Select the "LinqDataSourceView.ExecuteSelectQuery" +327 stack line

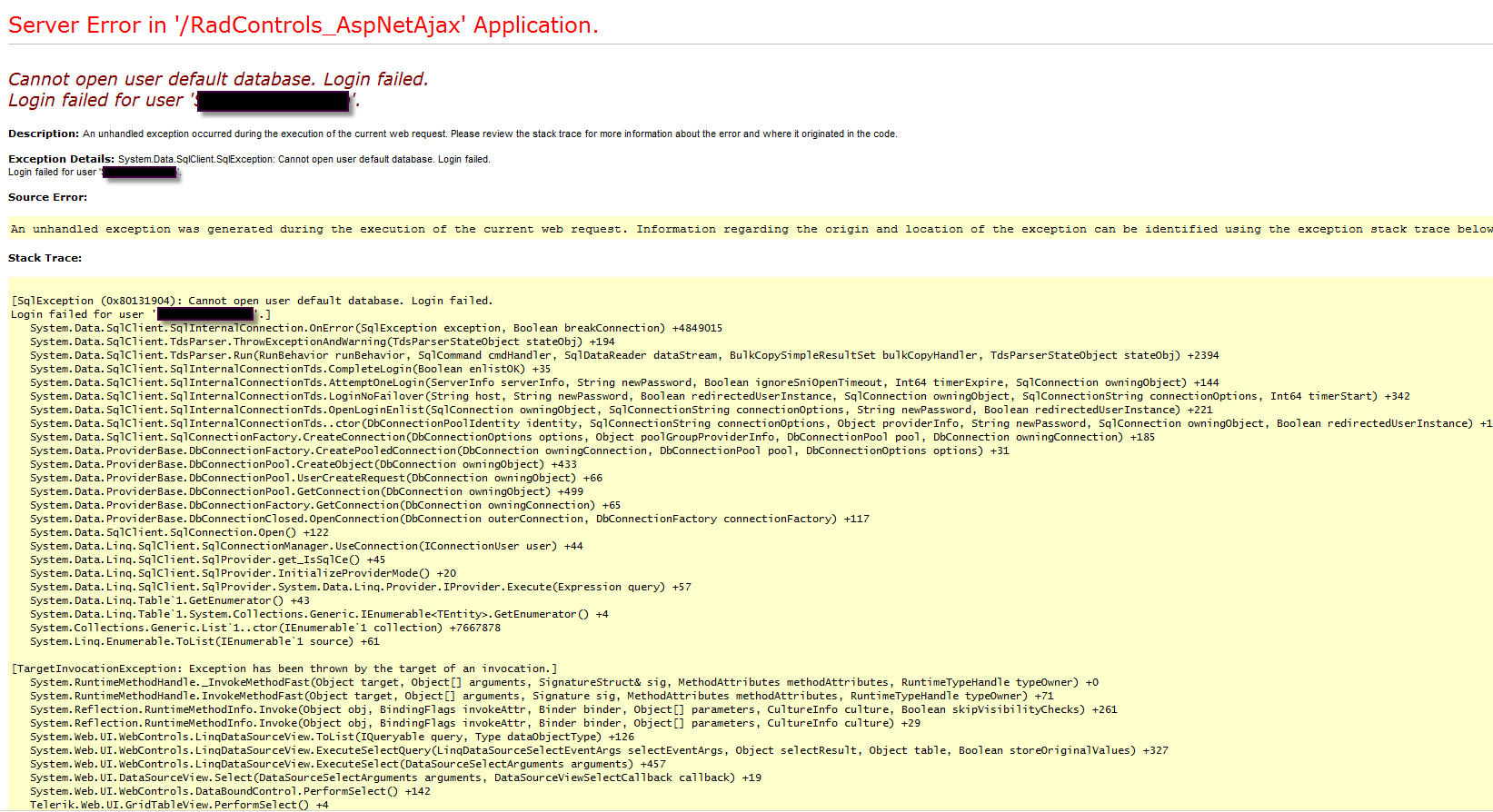(x=599, y=750)
